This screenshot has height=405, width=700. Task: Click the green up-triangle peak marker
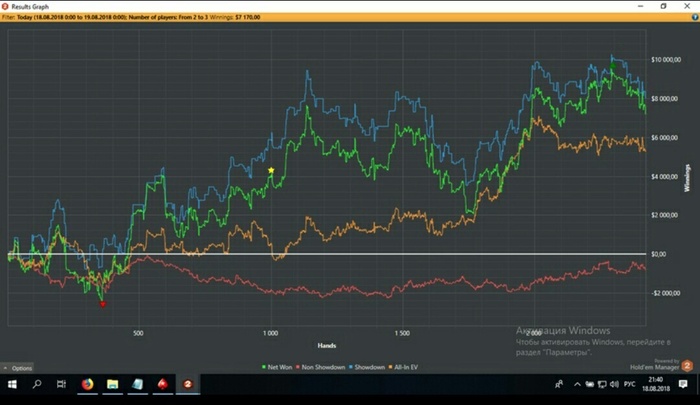pyautogui.click(x=612, y=66)
